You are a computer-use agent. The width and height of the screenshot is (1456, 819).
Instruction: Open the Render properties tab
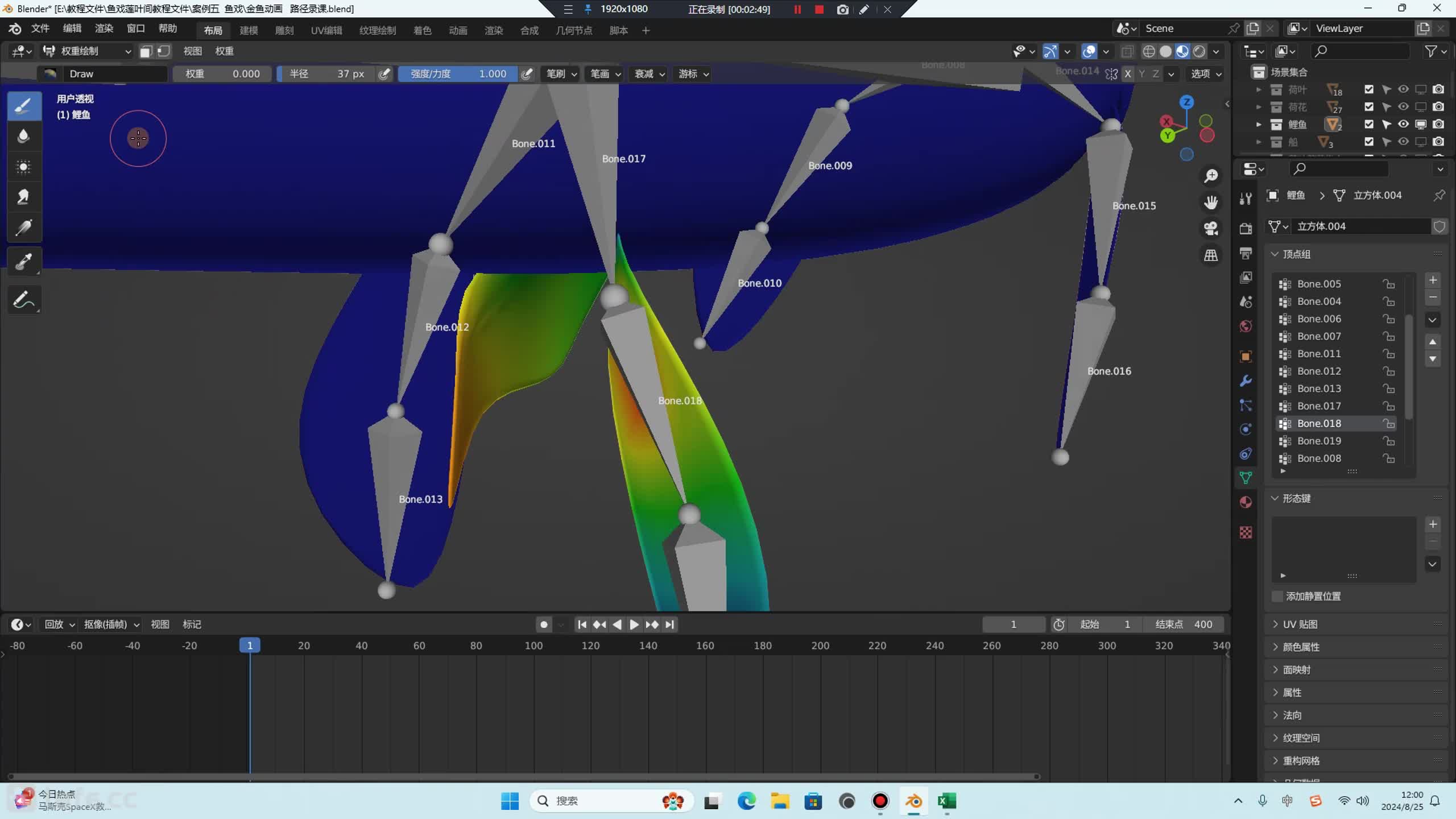[x=1246, y=228]
